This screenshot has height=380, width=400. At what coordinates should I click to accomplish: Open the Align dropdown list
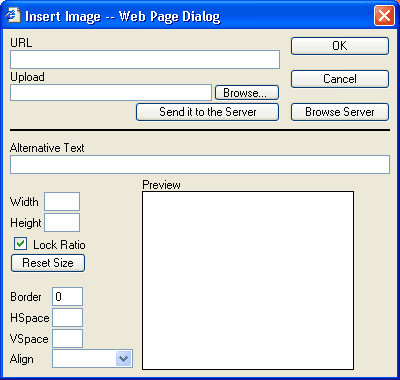(124, 359)
